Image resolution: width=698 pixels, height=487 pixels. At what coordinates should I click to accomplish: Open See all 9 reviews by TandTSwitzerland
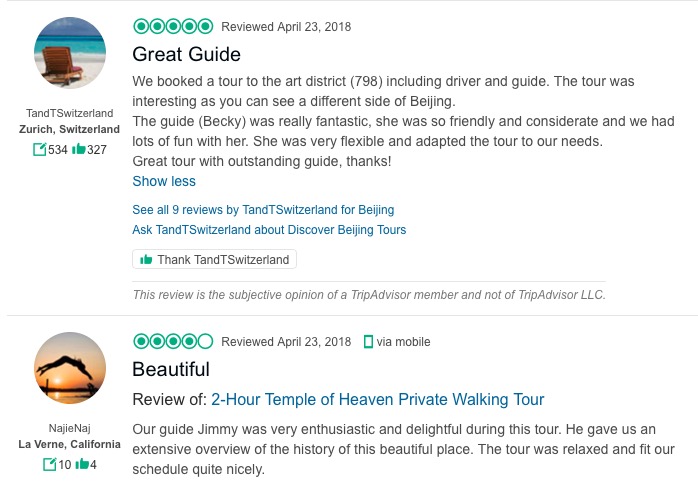pos(263,210)
